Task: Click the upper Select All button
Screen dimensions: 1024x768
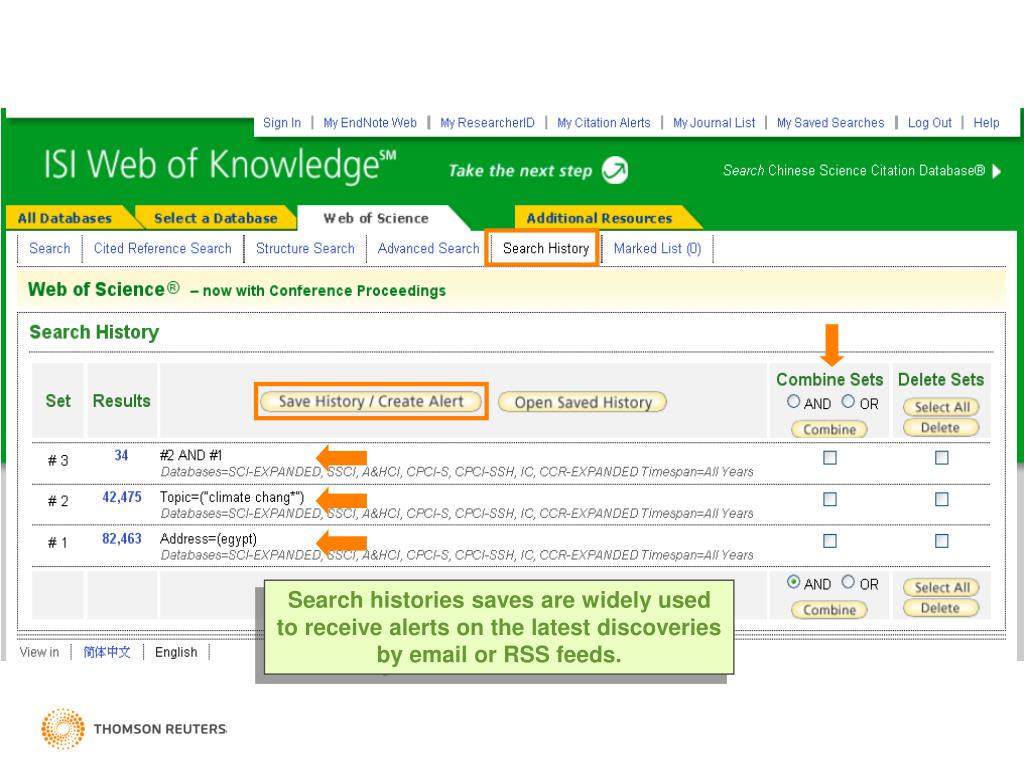Action: [941, 407]
